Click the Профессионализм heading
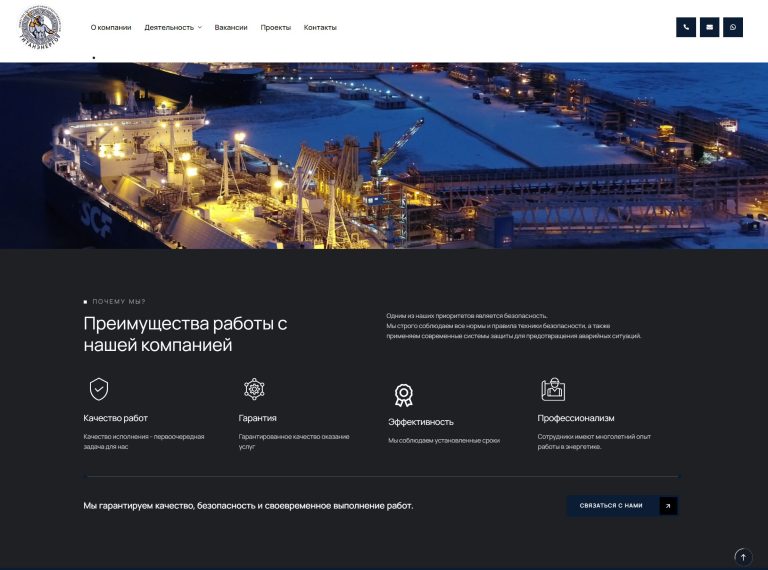 click(x=576, y=418)
